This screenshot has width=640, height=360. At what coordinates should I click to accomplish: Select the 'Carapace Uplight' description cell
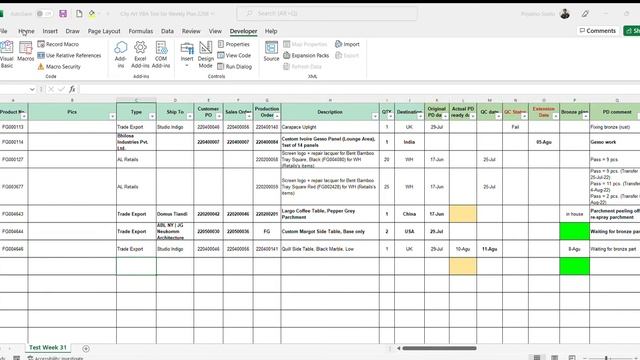pos(330,127)
